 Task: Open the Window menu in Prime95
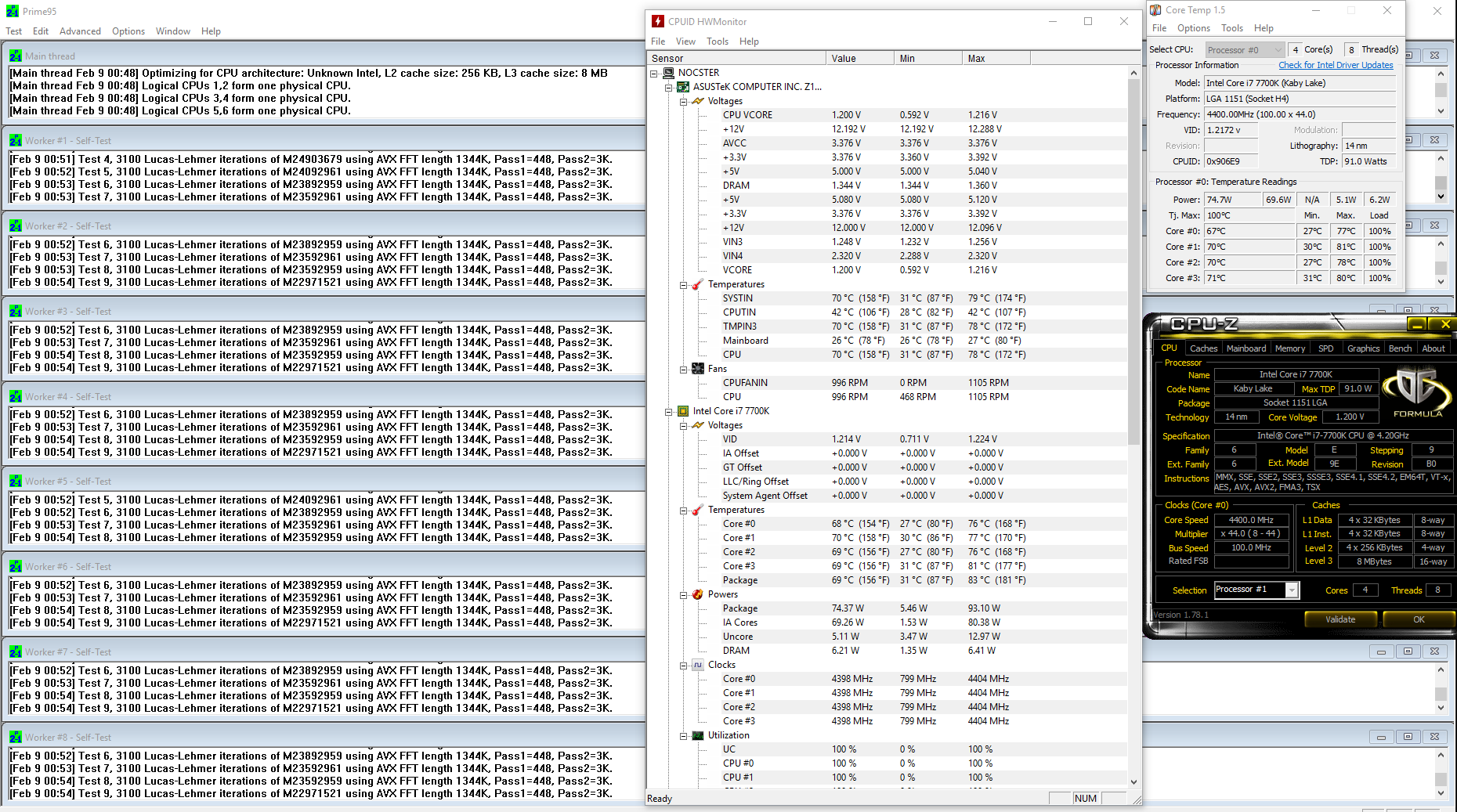pos(173,31)
